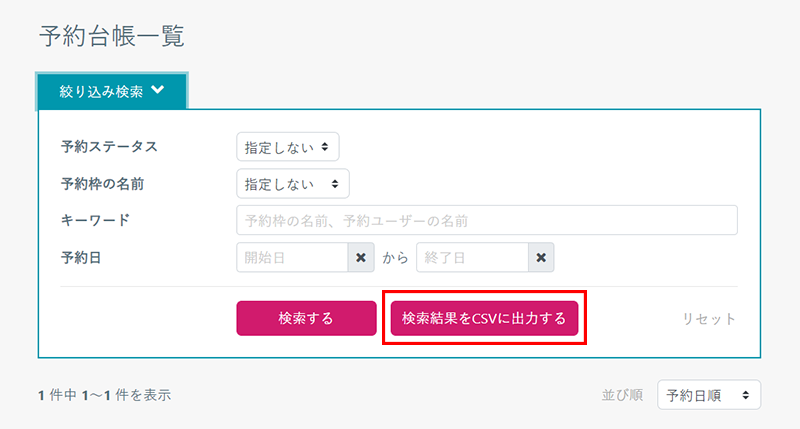The width and height of the screenshot is (800, 429).
Task: Clear the 開始日 field with X icon
Action: coord(361,258)
